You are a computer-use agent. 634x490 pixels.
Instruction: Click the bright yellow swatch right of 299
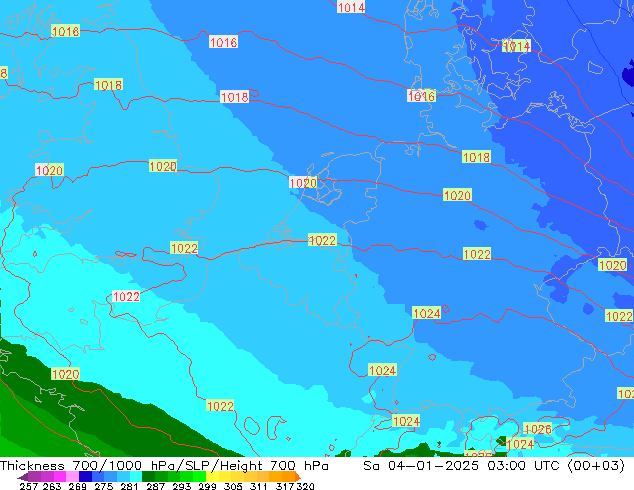pyautogui.click(x=212, y=477)
